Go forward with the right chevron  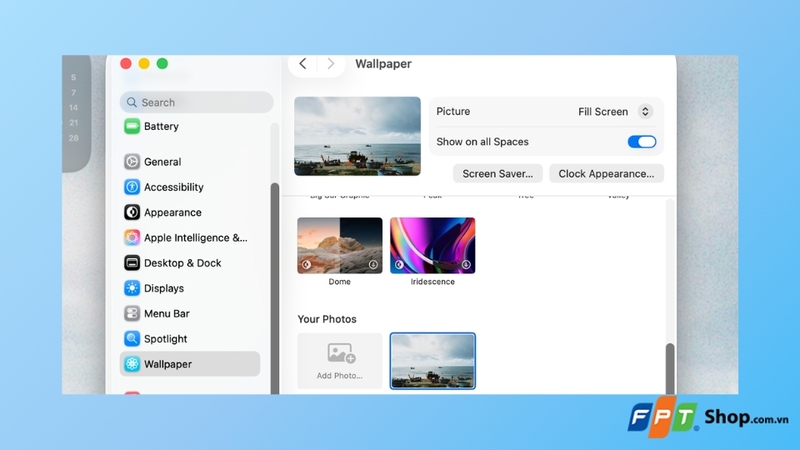[x=331, y=63]
